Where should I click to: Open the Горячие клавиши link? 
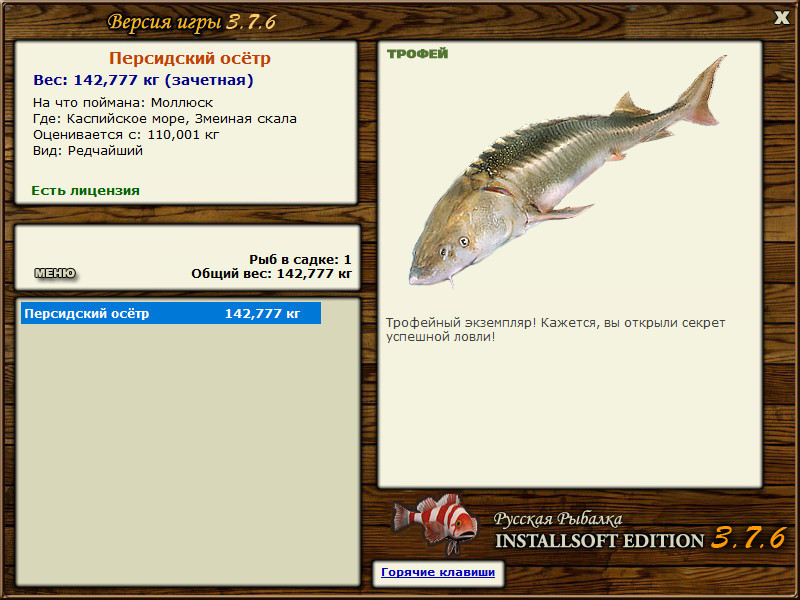438,572
